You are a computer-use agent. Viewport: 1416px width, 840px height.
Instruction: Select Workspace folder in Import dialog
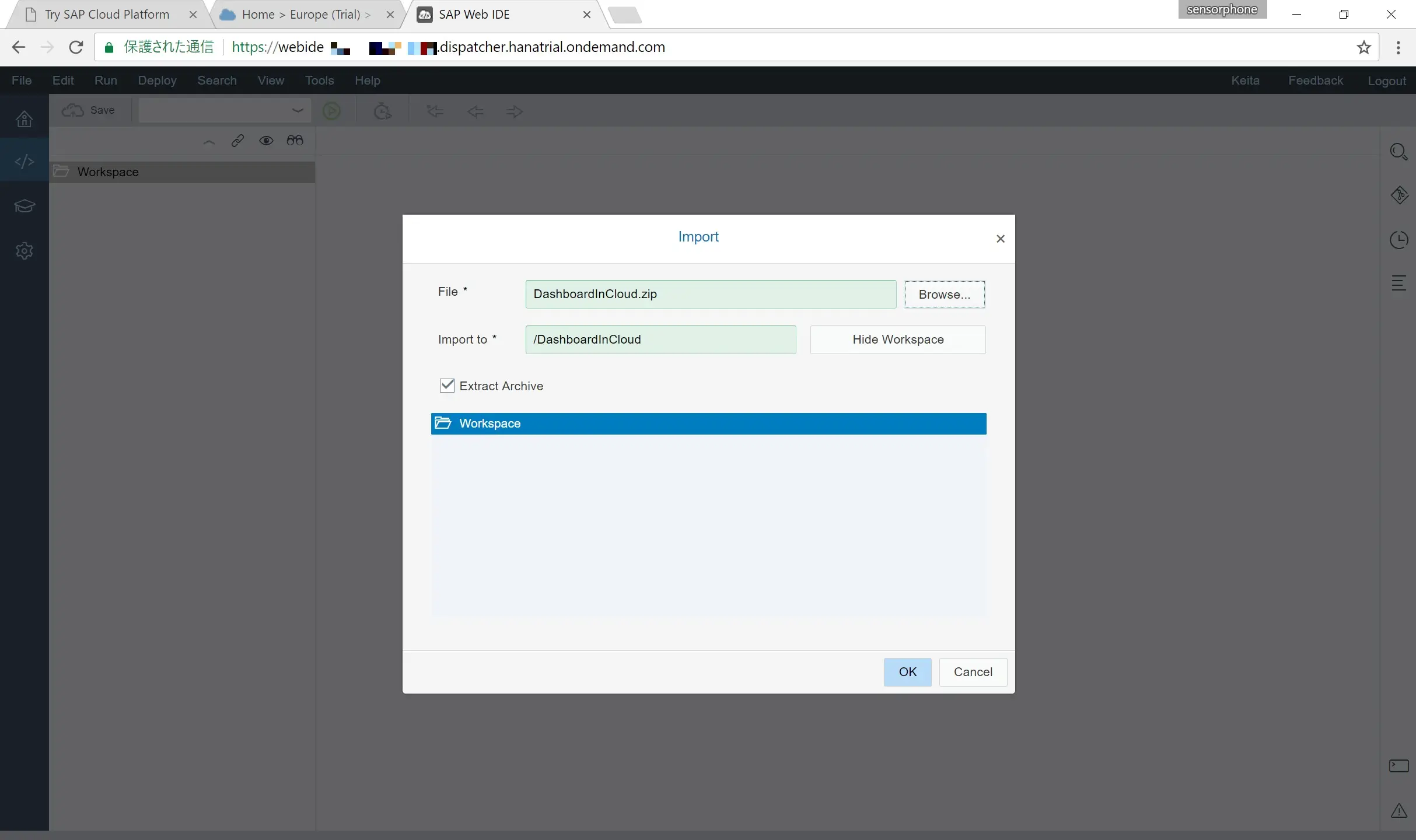coord(708,423)
